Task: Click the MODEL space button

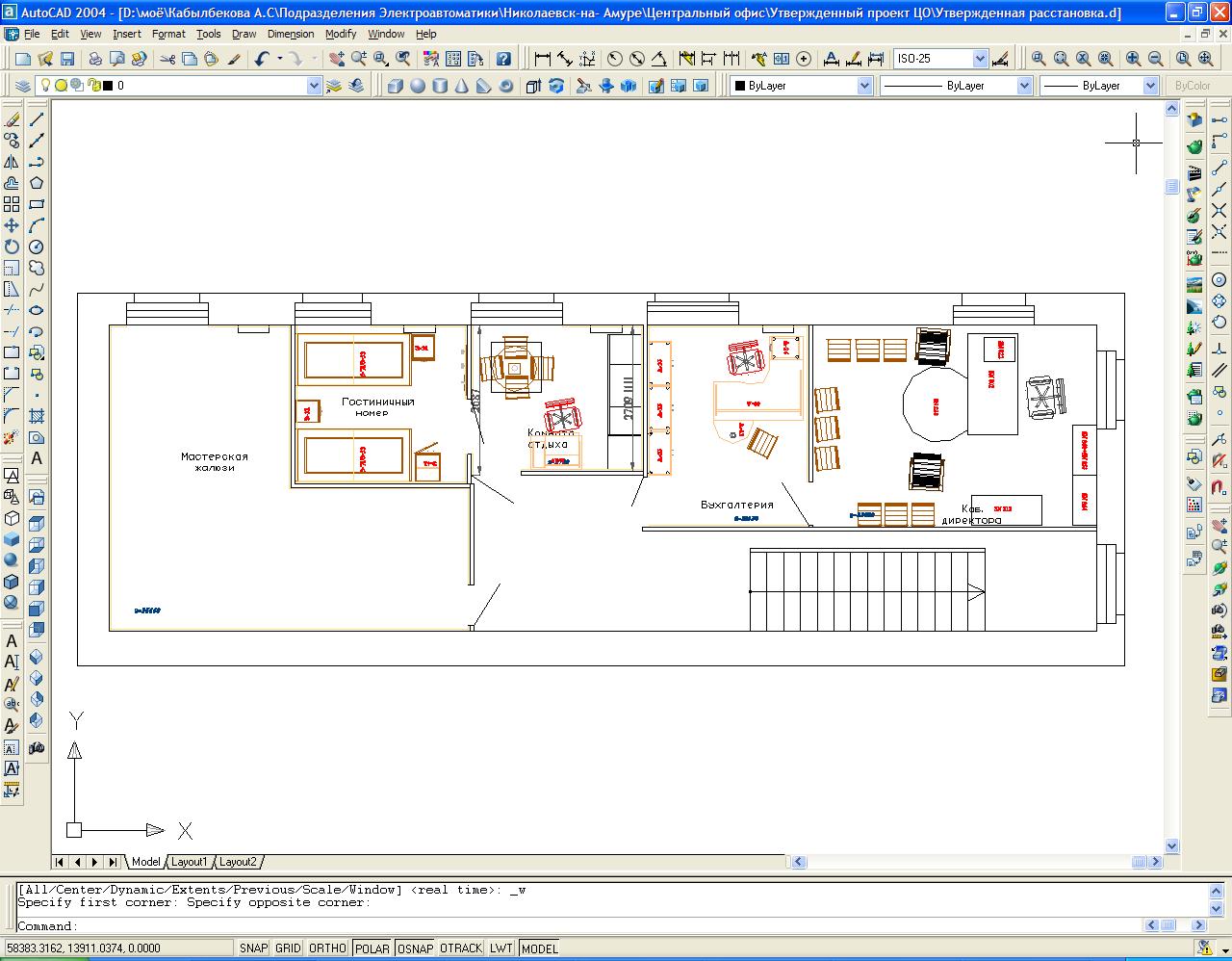Action: [539, 948]
